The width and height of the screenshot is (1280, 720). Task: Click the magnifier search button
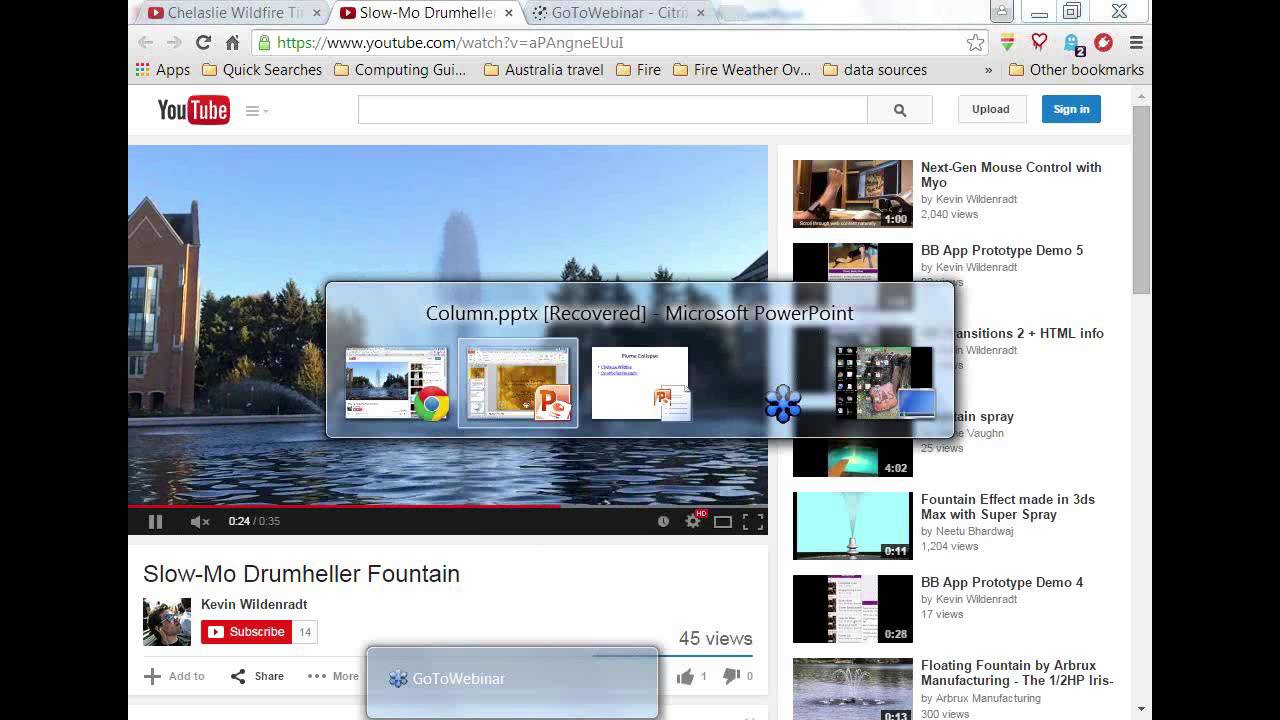pos(899,110)
